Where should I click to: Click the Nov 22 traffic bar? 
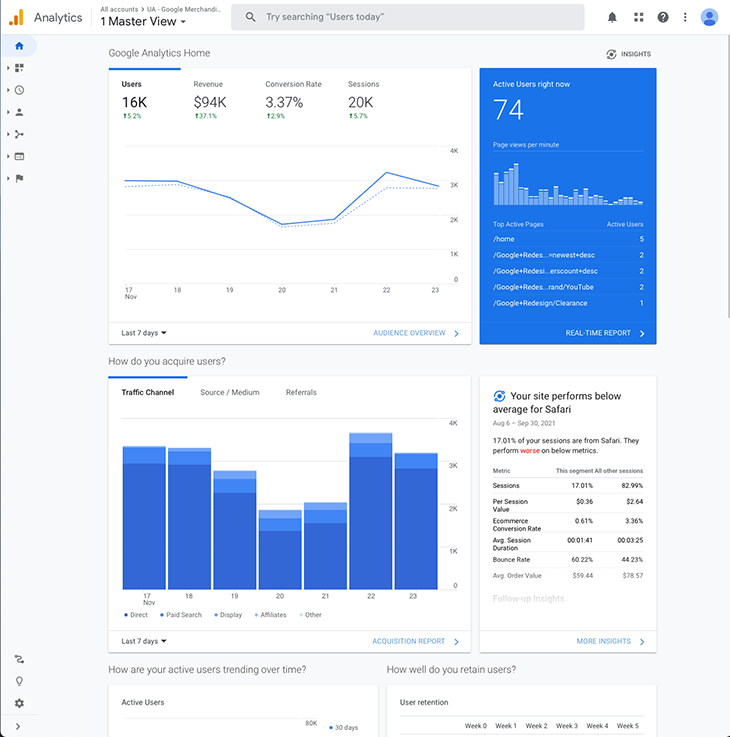tap(370, 511)
